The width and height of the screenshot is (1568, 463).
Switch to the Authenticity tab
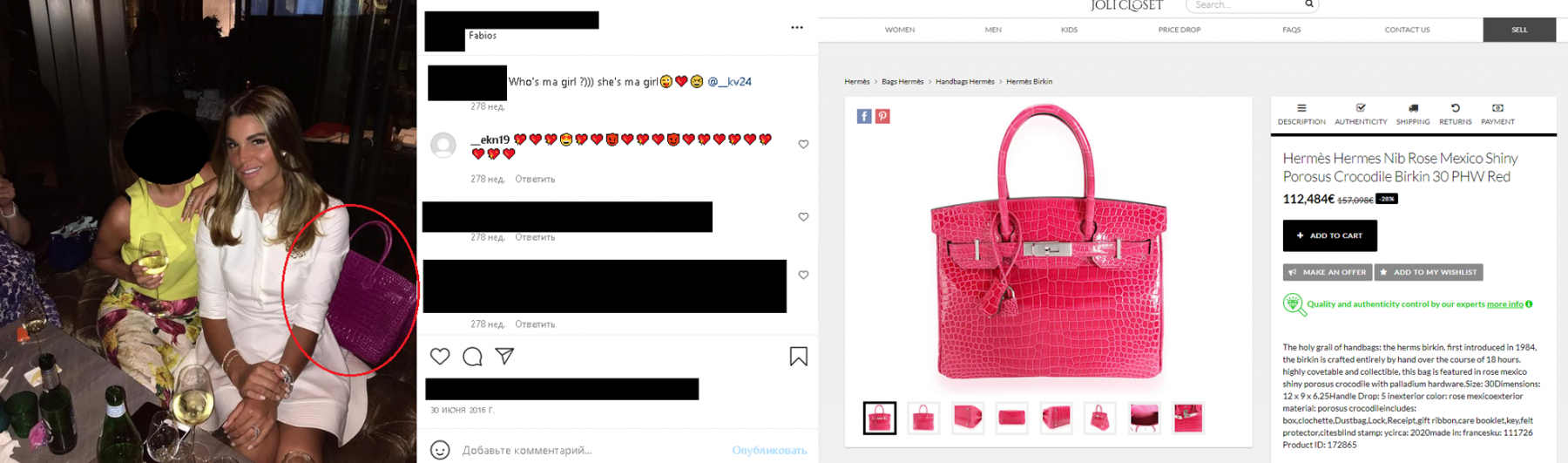tap(1361, 114)
